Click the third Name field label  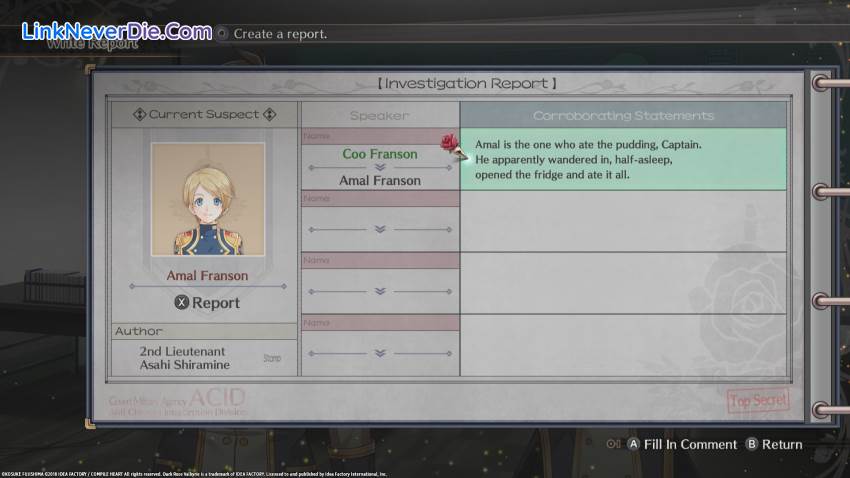click(x=317, y=260)
